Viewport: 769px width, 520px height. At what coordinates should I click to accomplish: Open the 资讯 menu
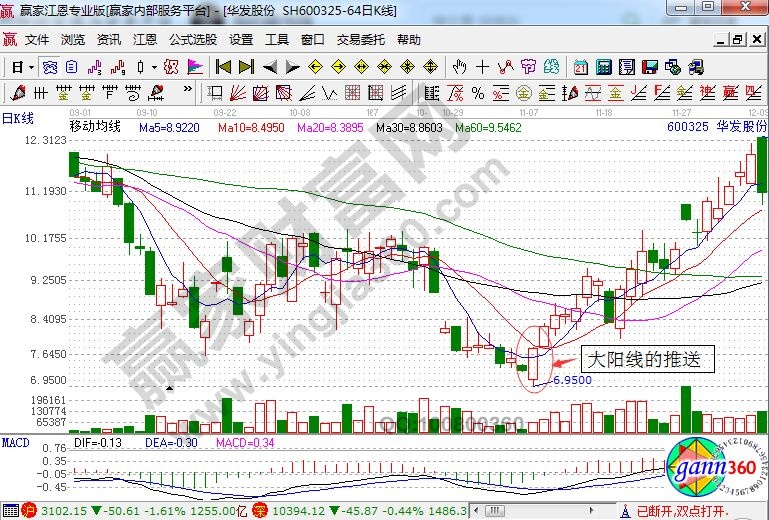click(109, 40)
